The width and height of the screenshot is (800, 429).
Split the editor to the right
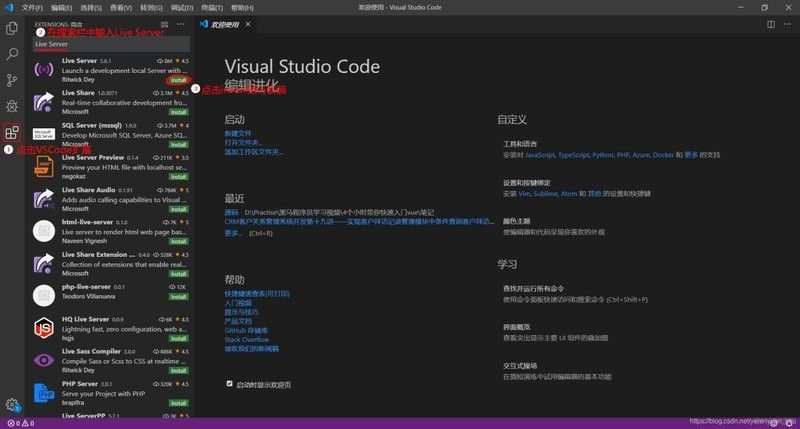pyautogui.click(x=771, y=24)
